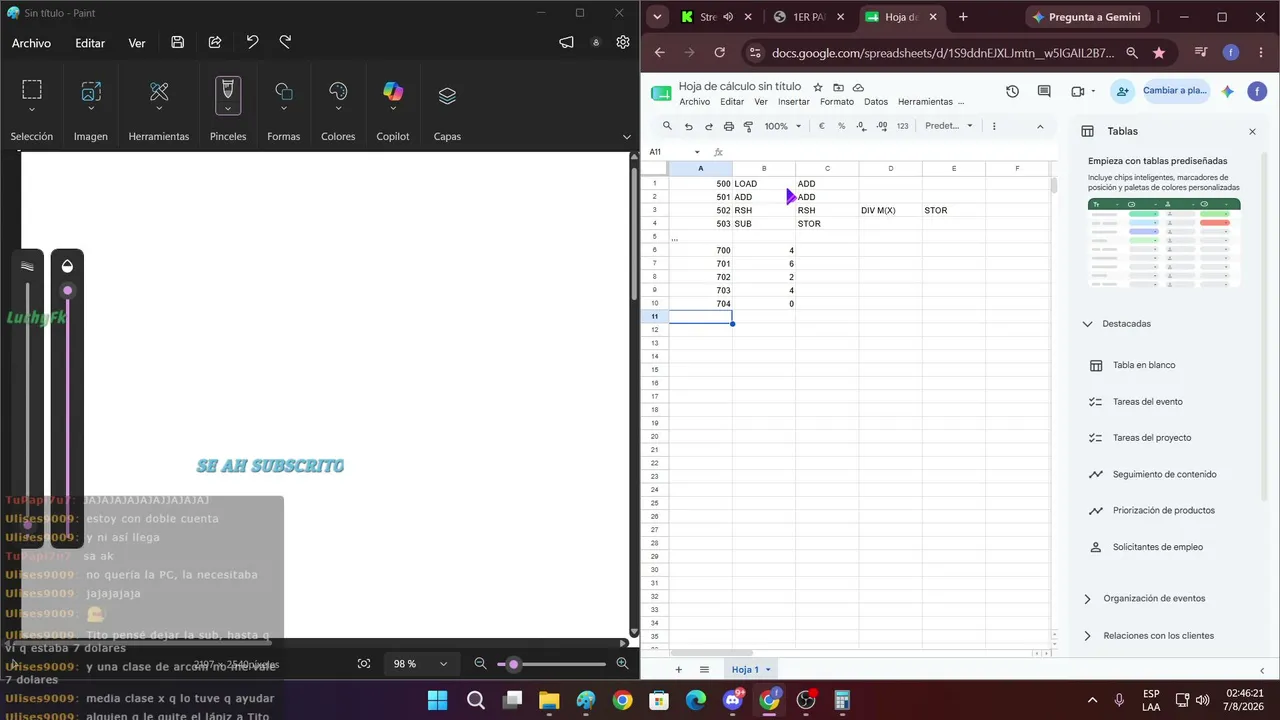Click the search magnifier in Sheets toolbar

pyautogui.click(x=667, y=126)
